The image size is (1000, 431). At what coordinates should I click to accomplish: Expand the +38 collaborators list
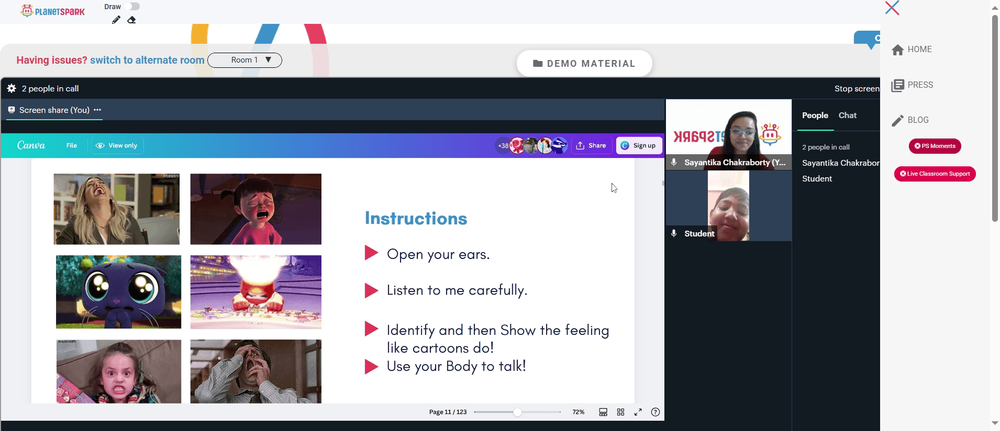(x=503, y=145)
